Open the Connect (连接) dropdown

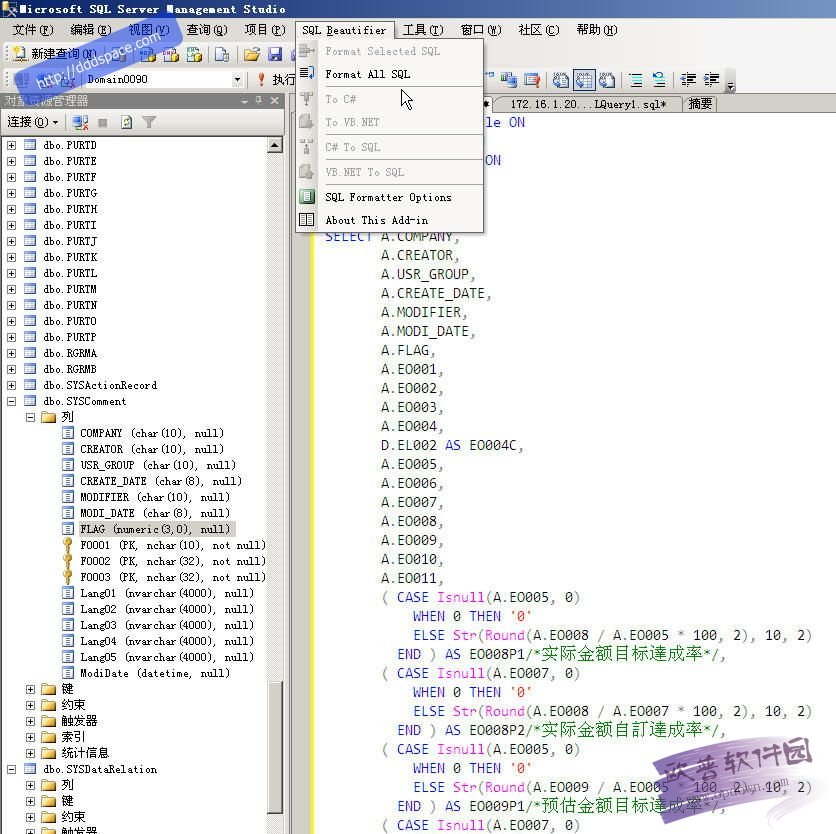(x=33, y=122)
